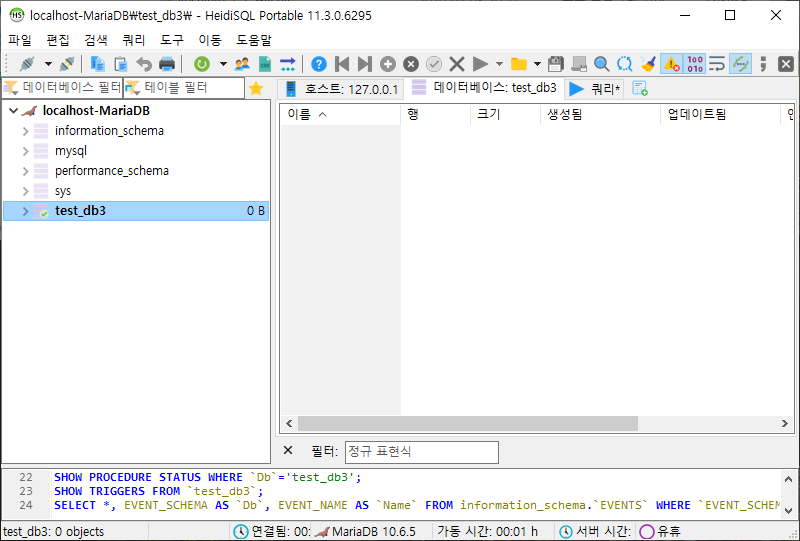Click the disconnect plug icon
Viewport: 800px width, 541px height.
[x=67, y=64]
